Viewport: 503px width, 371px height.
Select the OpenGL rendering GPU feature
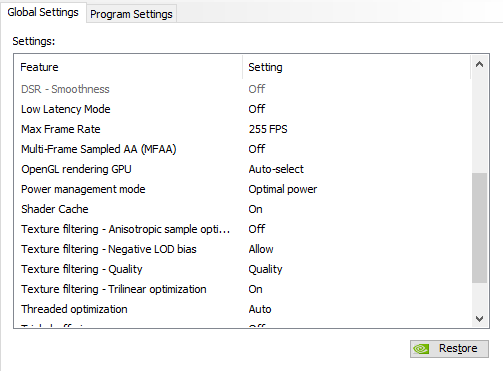tap(76, 169)
